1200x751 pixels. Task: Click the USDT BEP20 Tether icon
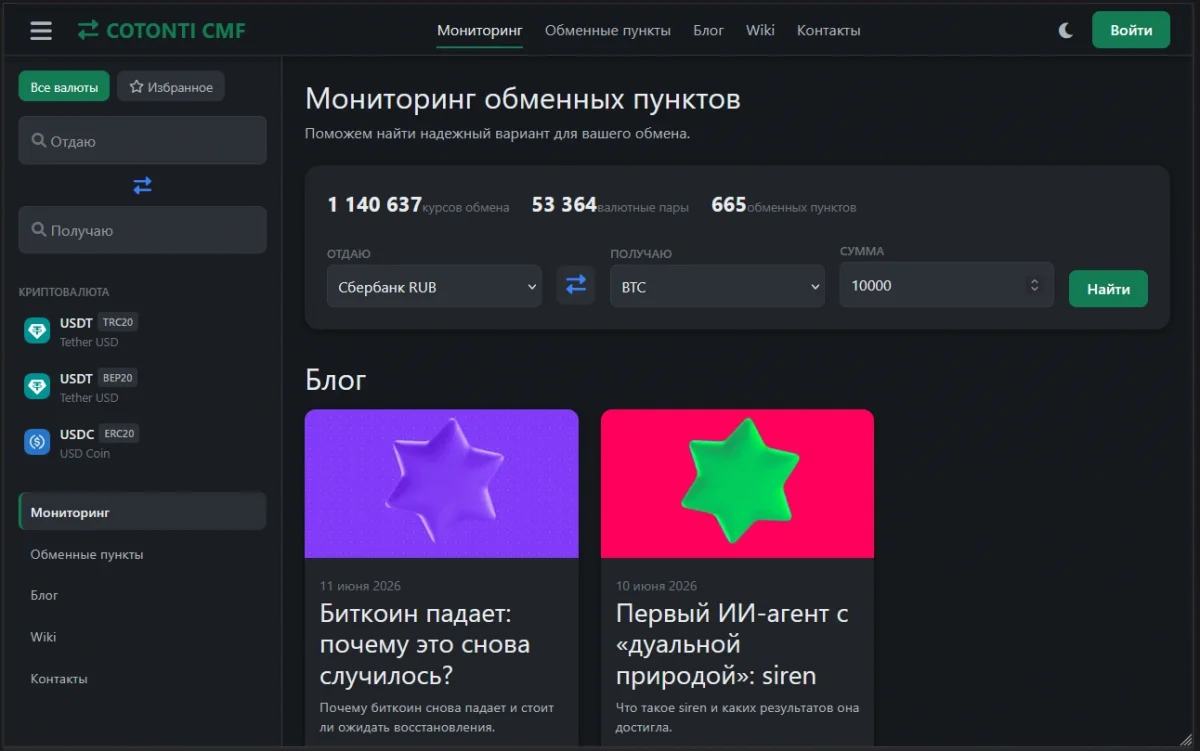pyautogui.click(x=37, y=387)
